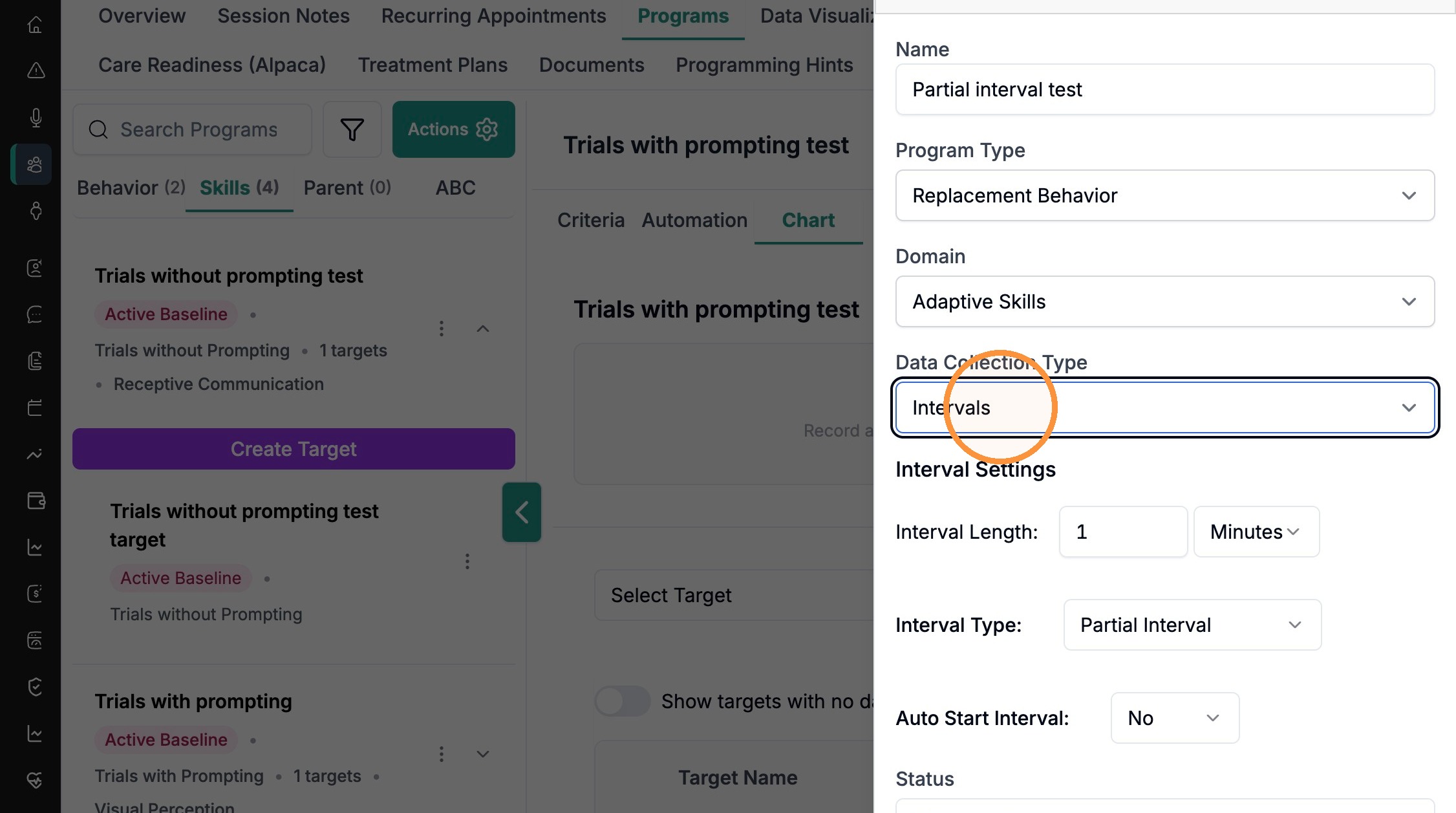The height and width of the screenshot is (813, 1456).
Task: Select the microphone icon in sidebar
Action: coord(36,117)
